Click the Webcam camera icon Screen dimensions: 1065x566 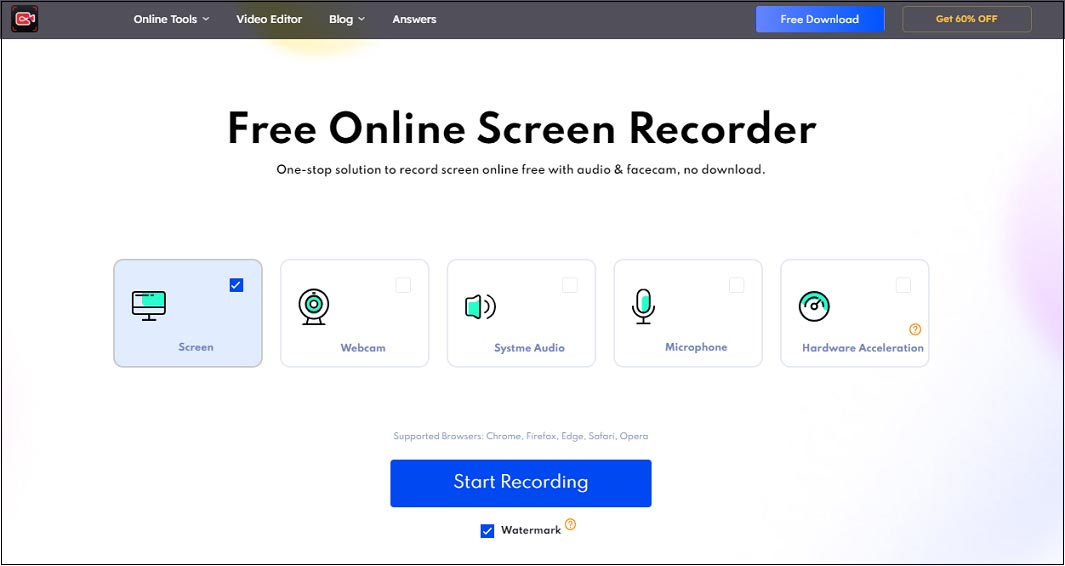coord(314,306)
